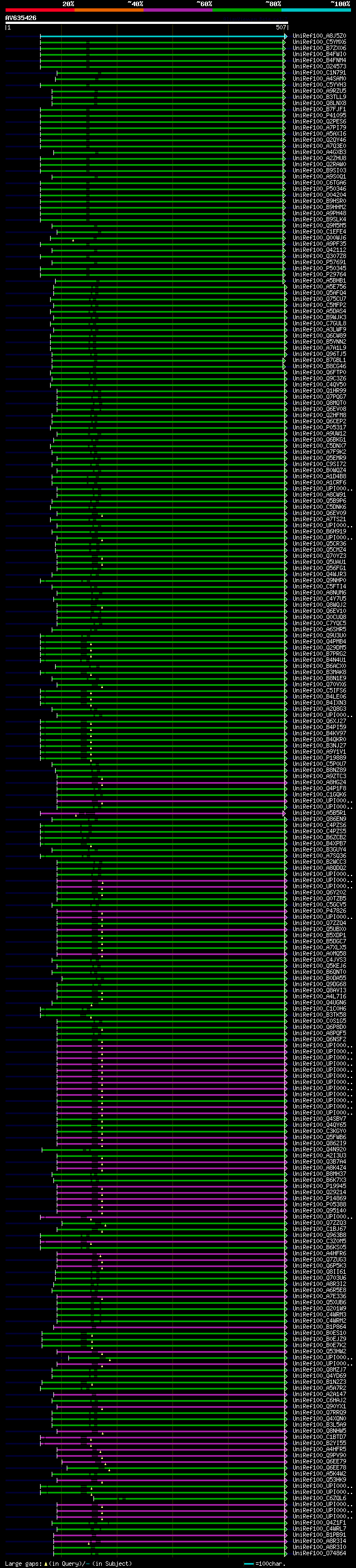
Task: Click hit label UniRef100_P29764
Action: (x=319, y=275)
